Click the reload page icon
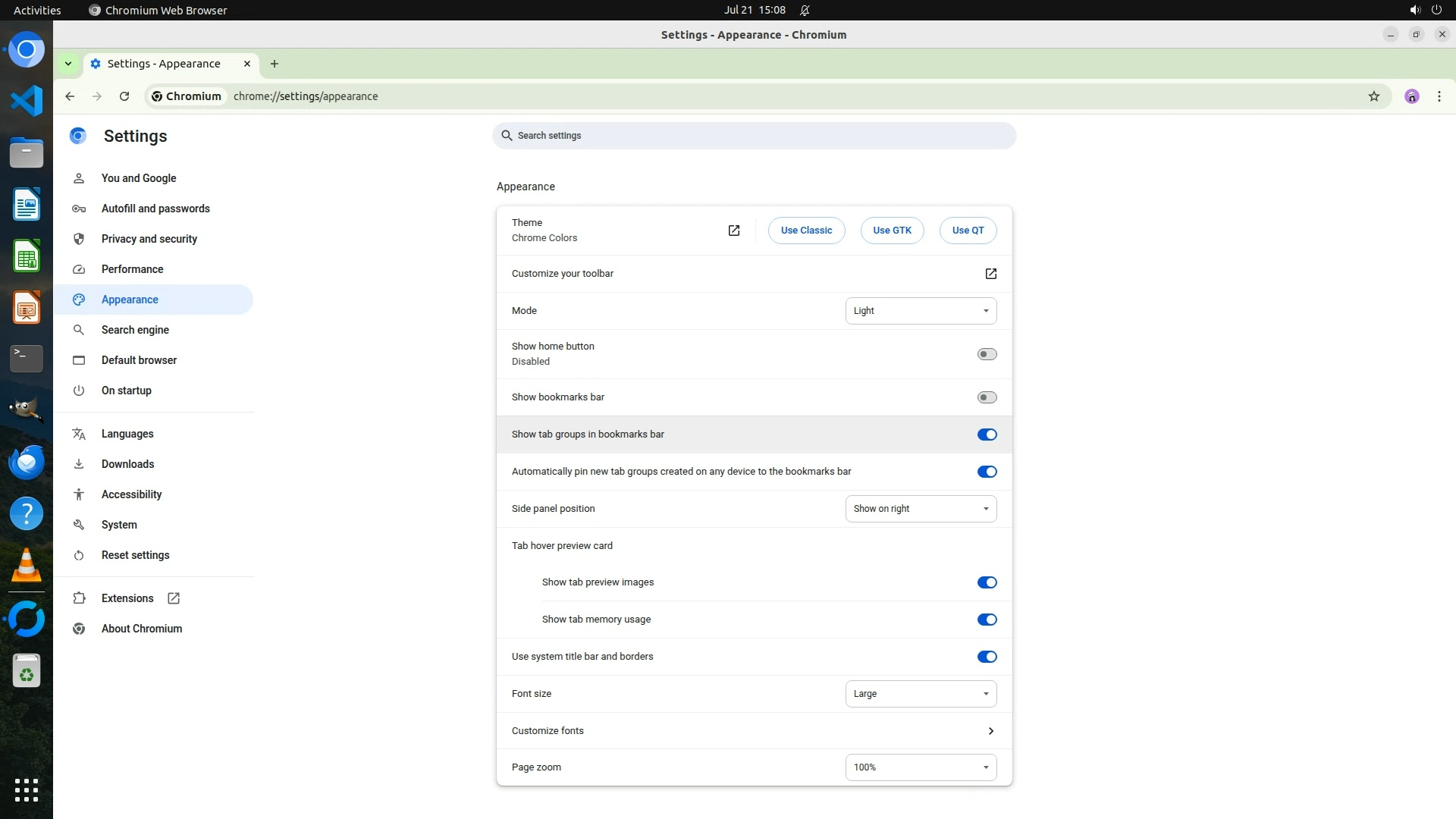 pos(124,96)
